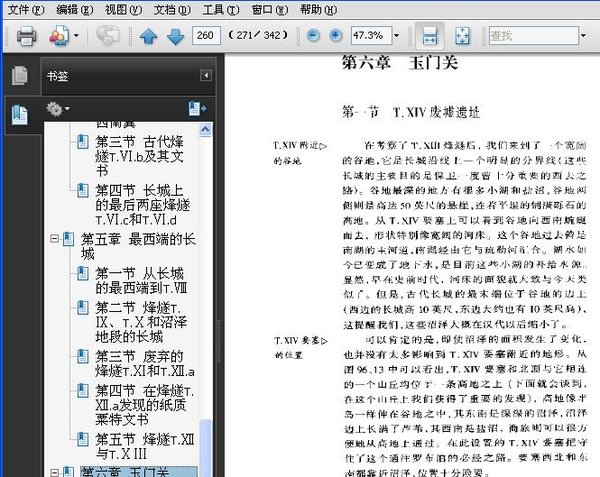Open the 工具(T) menu

[221, 10]
